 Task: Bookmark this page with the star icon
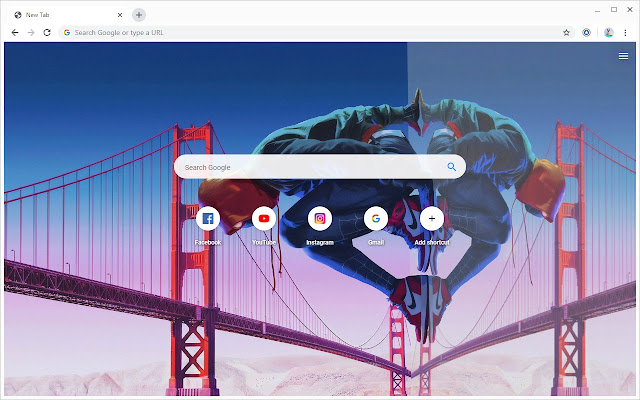click(x=566, y=33)
